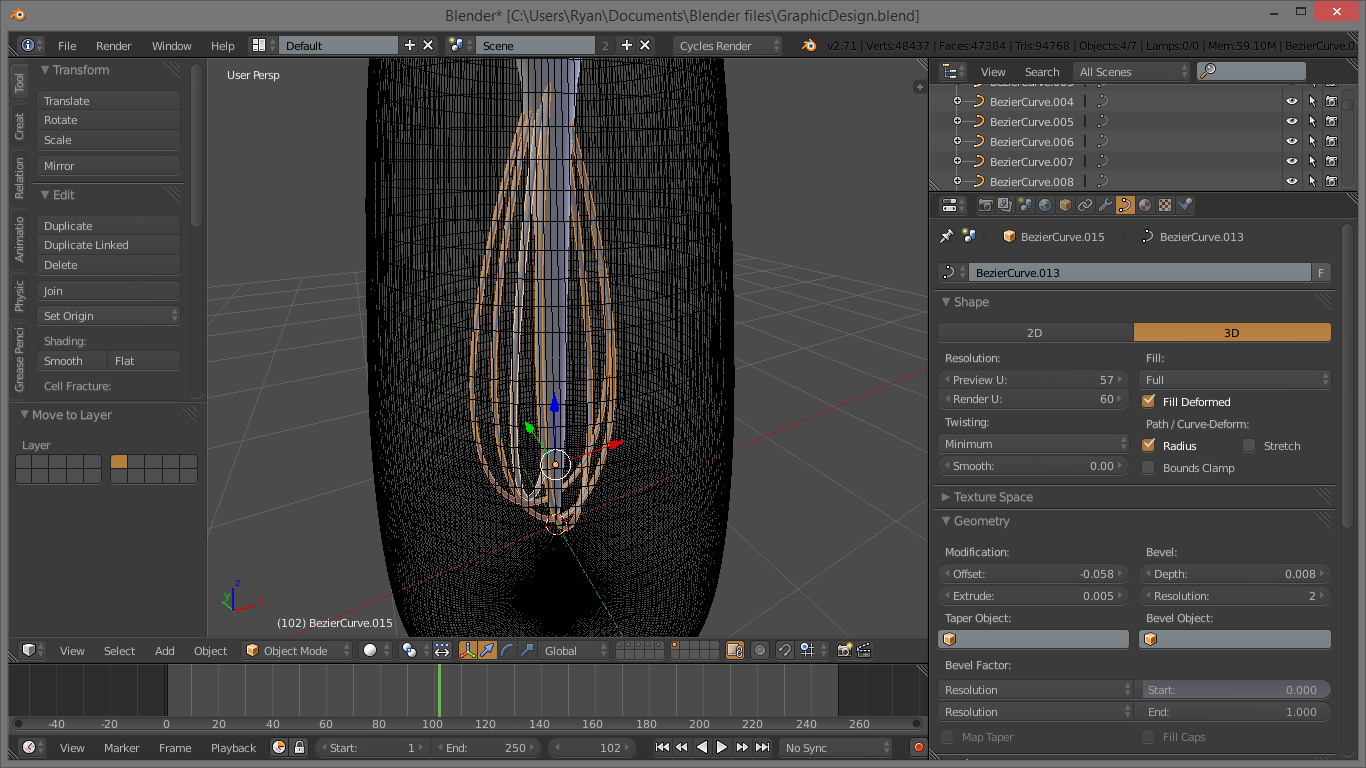Toggle auto-keyframe record button
The height and width of the screenshot is (768, 1366).
point(918,747)
